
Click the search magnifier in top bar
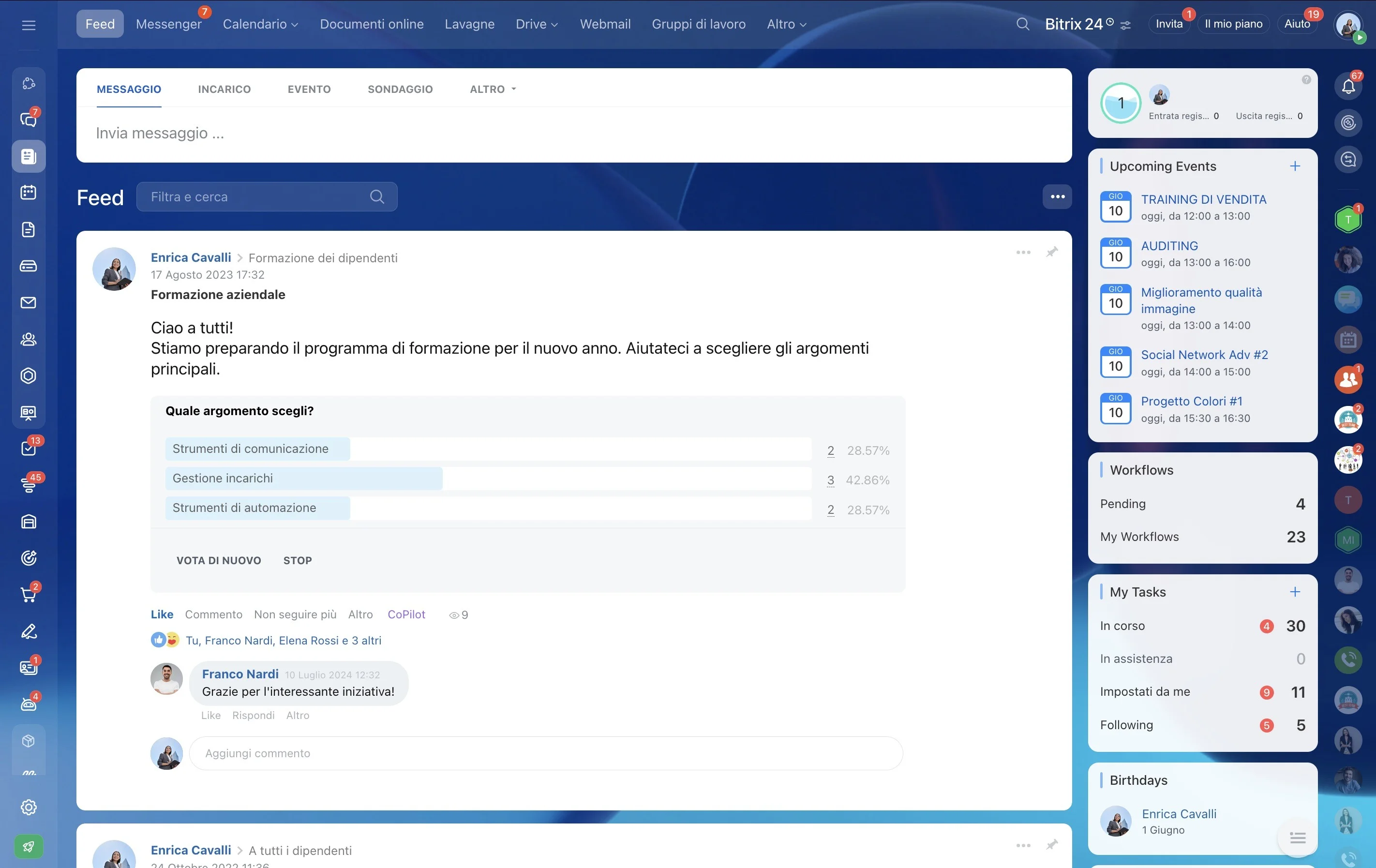pyautogui.click(x=1022, y=24)
